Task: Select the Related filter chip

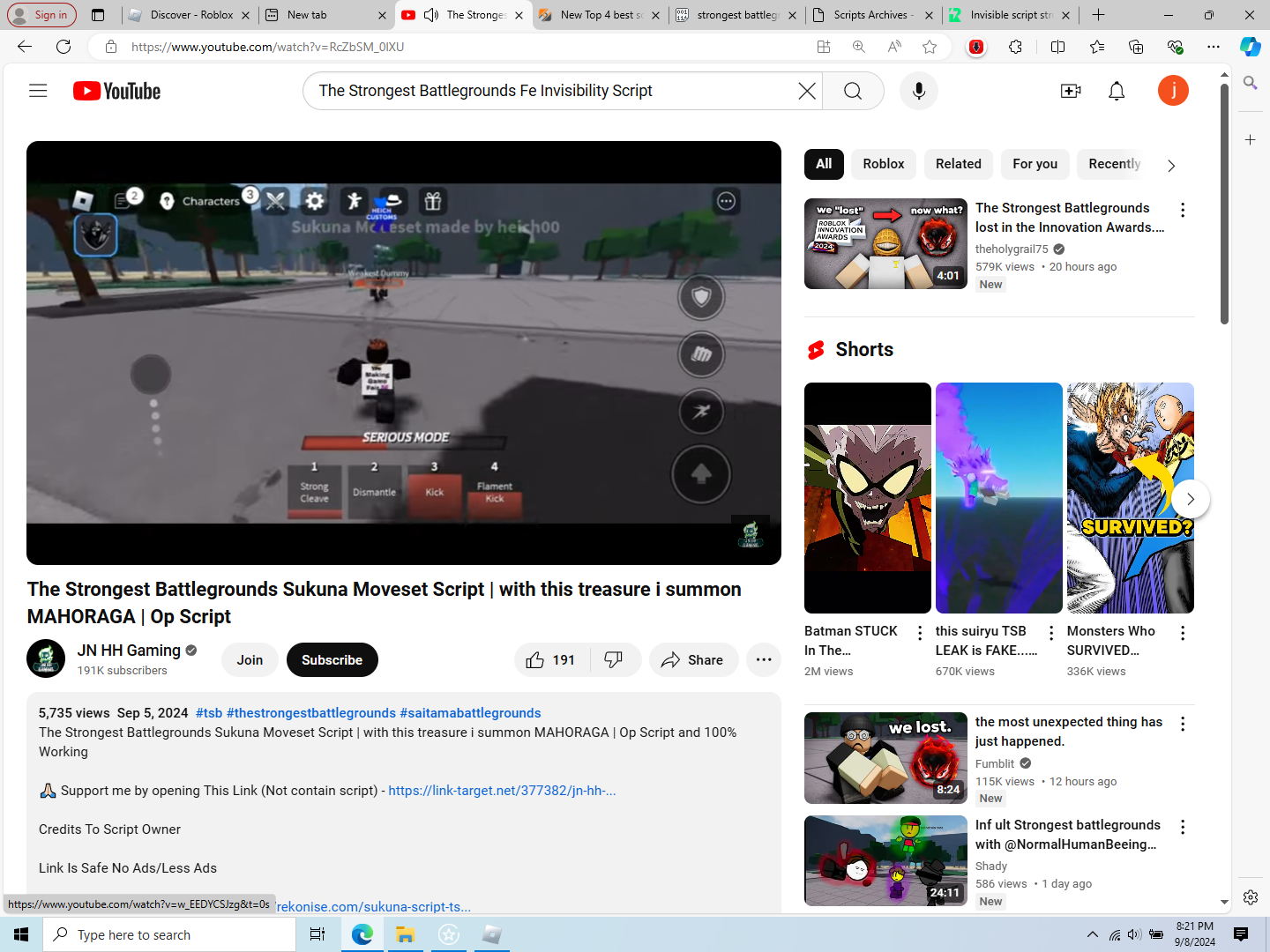Action: (x=958, y=164)
